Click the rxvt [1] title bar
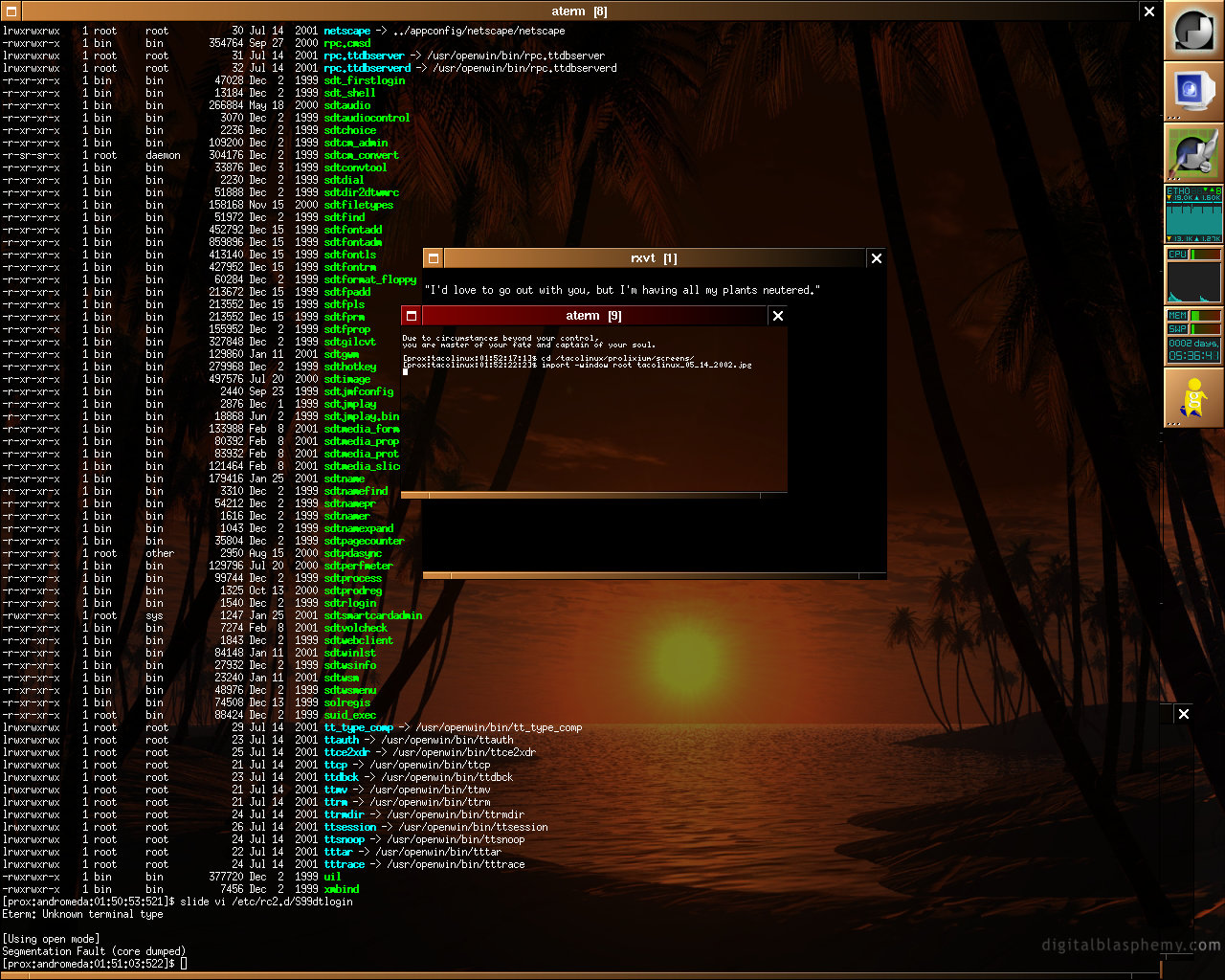1225x980 pixels. tap(655, 258)
